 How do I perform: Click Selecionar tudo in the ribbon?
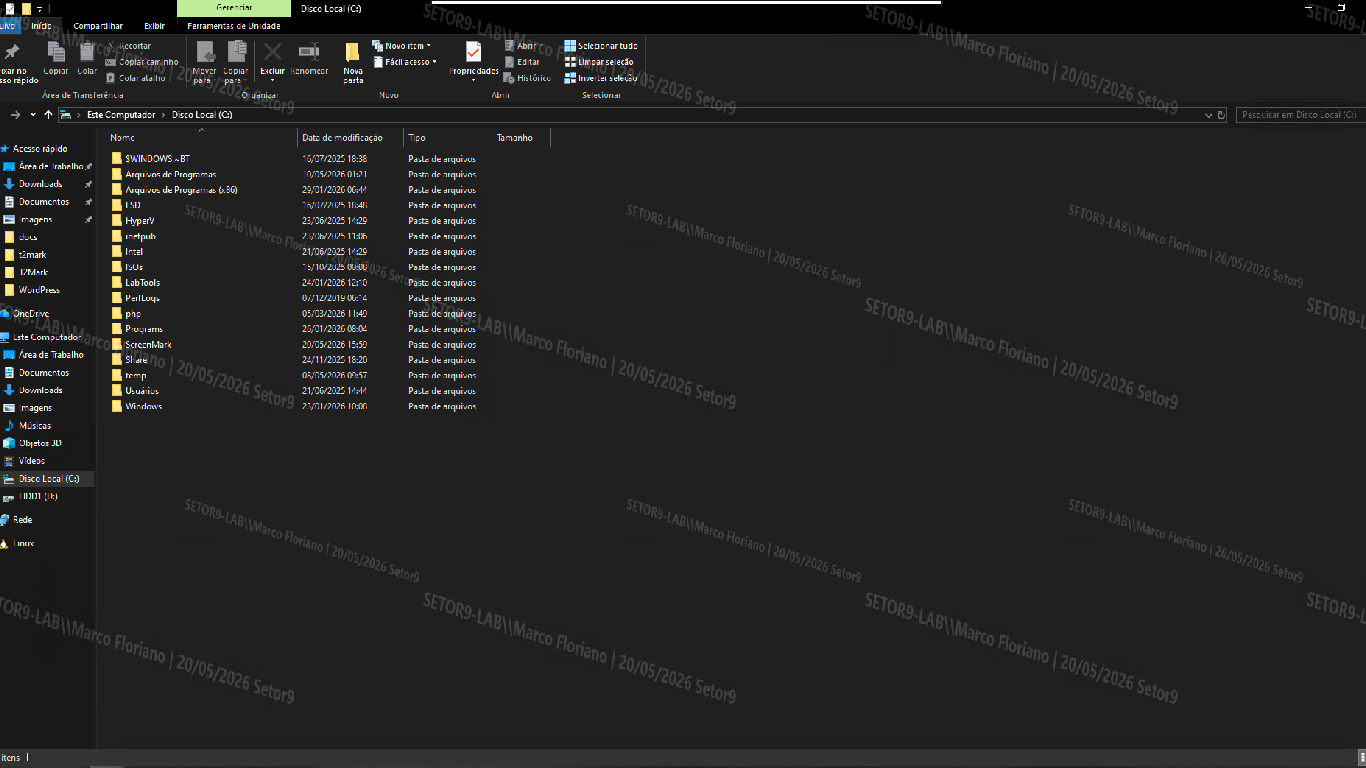tap(600, 46)
